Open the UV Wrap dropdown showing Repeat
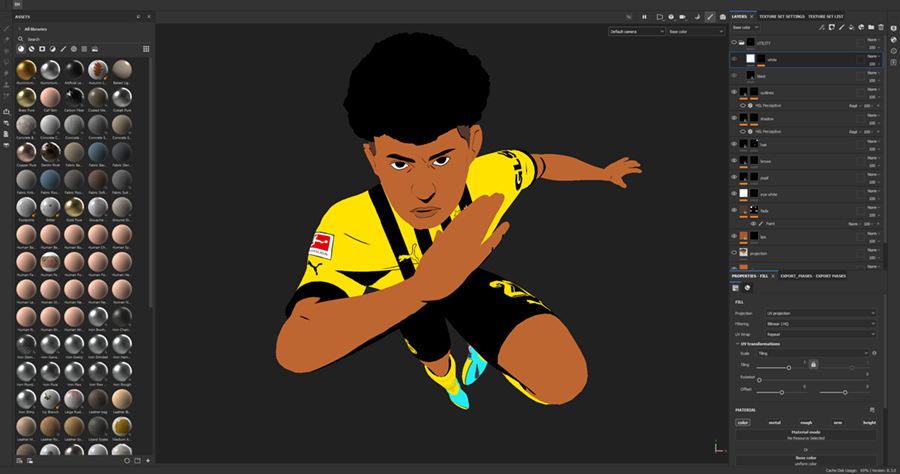 (x=821, y=334)
